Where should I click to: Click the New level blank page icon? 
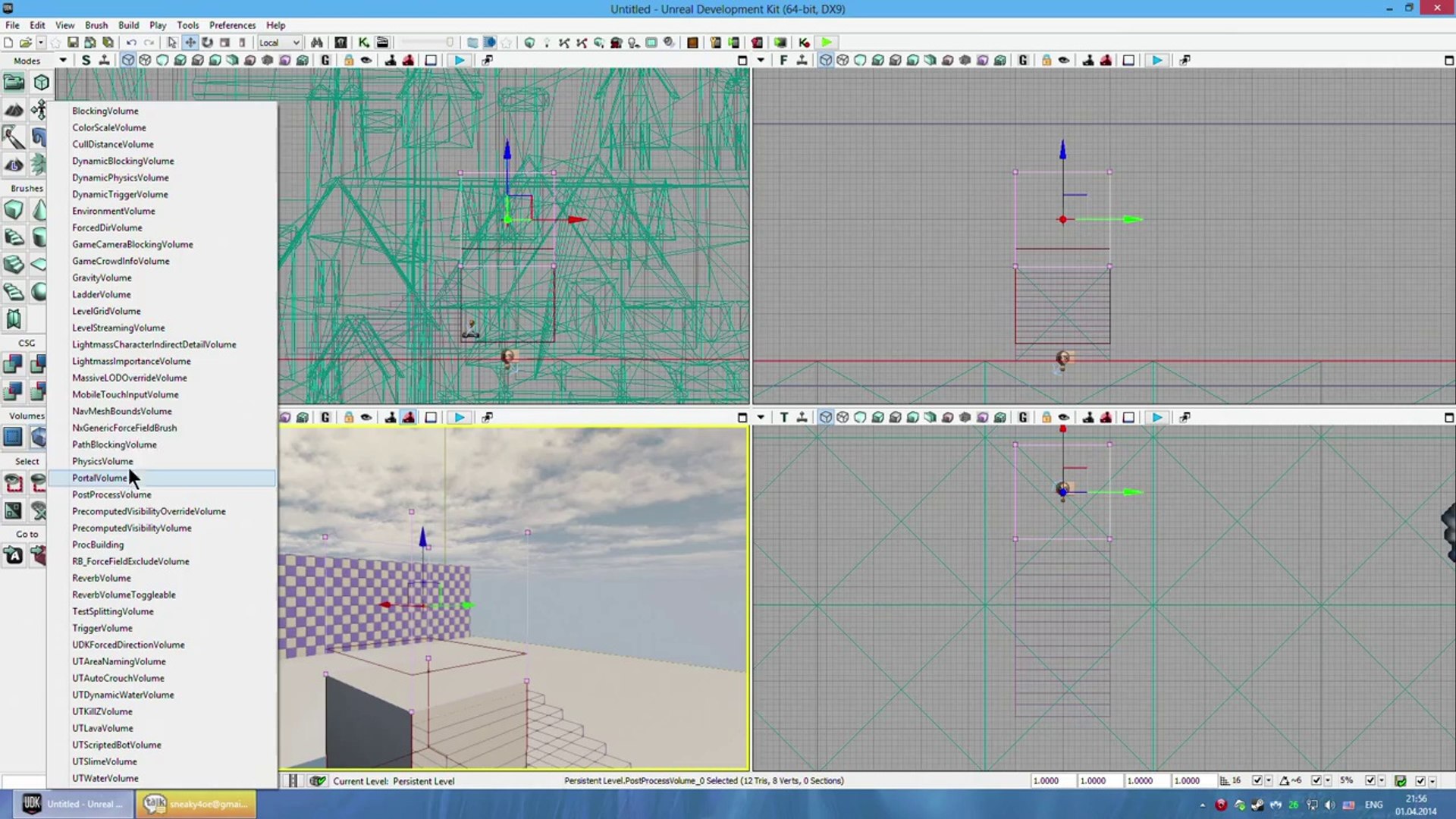coord(8,42)
